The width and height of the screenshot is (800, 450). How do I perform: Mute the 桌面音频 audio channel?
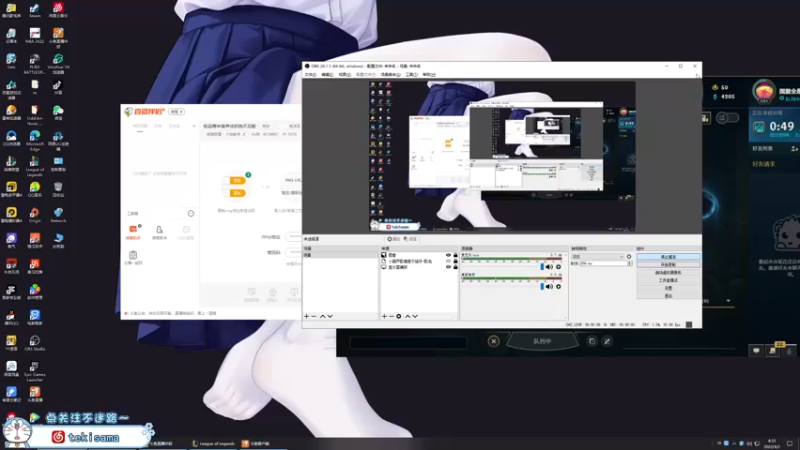pyautogui.click(x=549, y=287)
